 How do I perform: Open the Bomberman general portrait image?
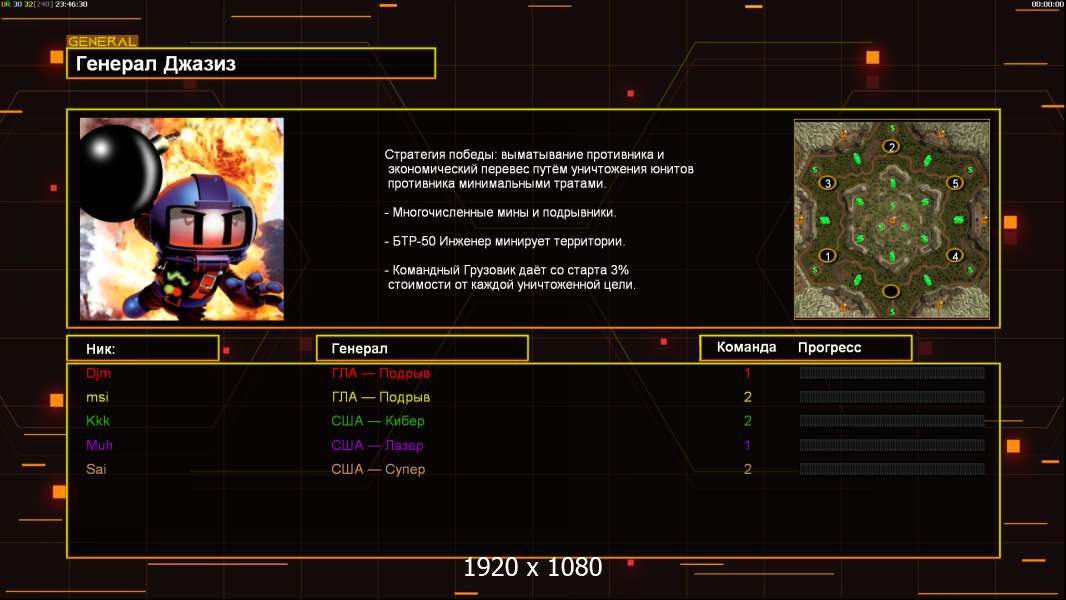(182, 219)
